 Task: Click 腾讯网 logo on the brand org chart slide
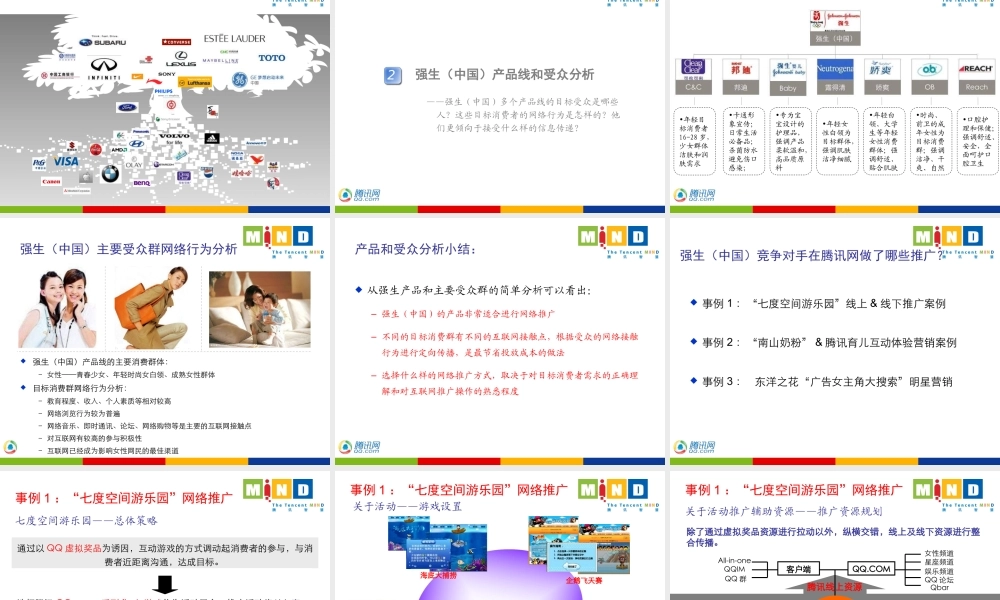click(695, 194)
